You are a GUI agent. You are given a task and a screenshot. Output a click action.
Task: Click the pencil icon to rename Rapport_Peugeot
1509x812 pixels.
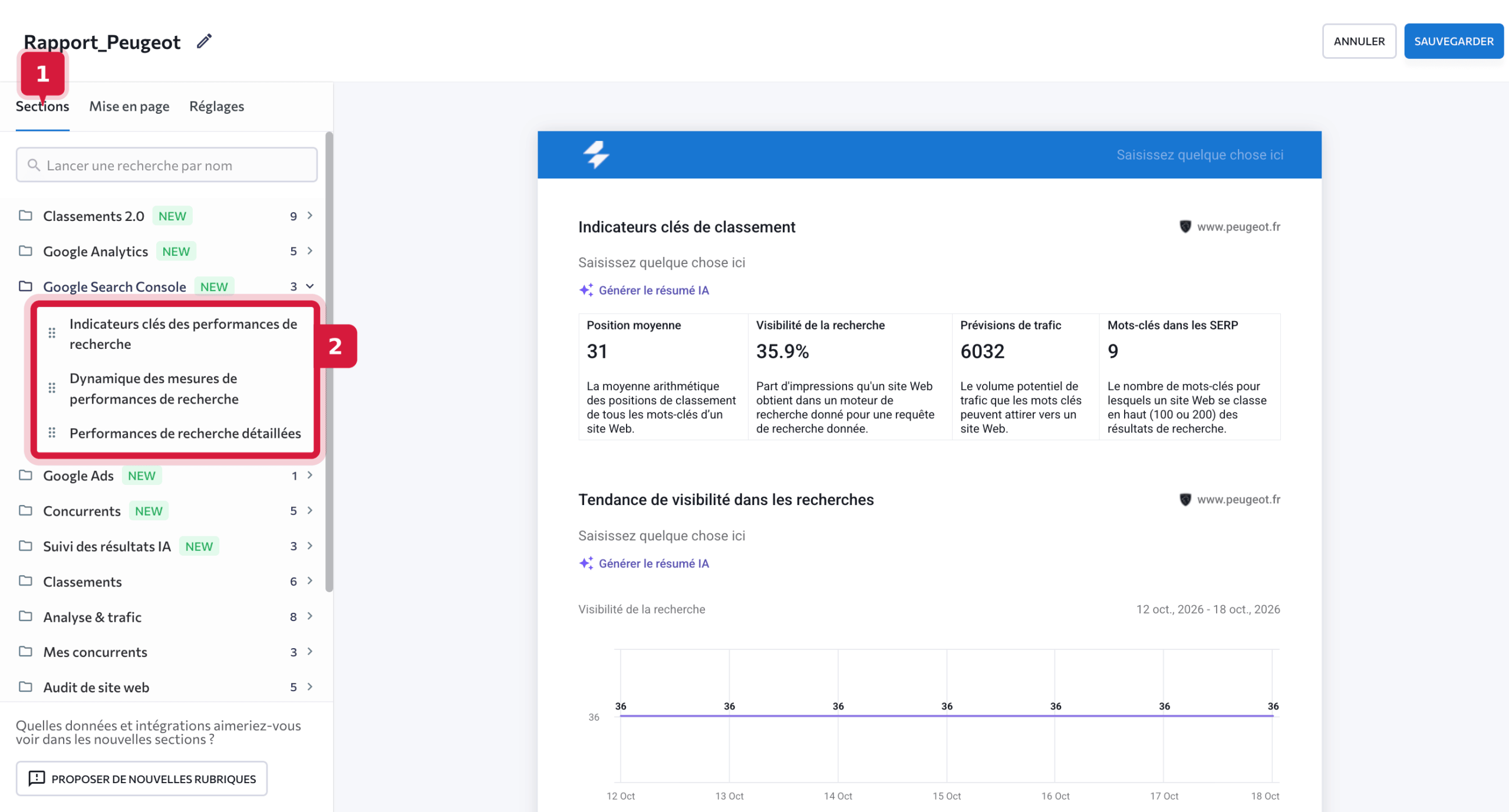click(x=204, y=41)
